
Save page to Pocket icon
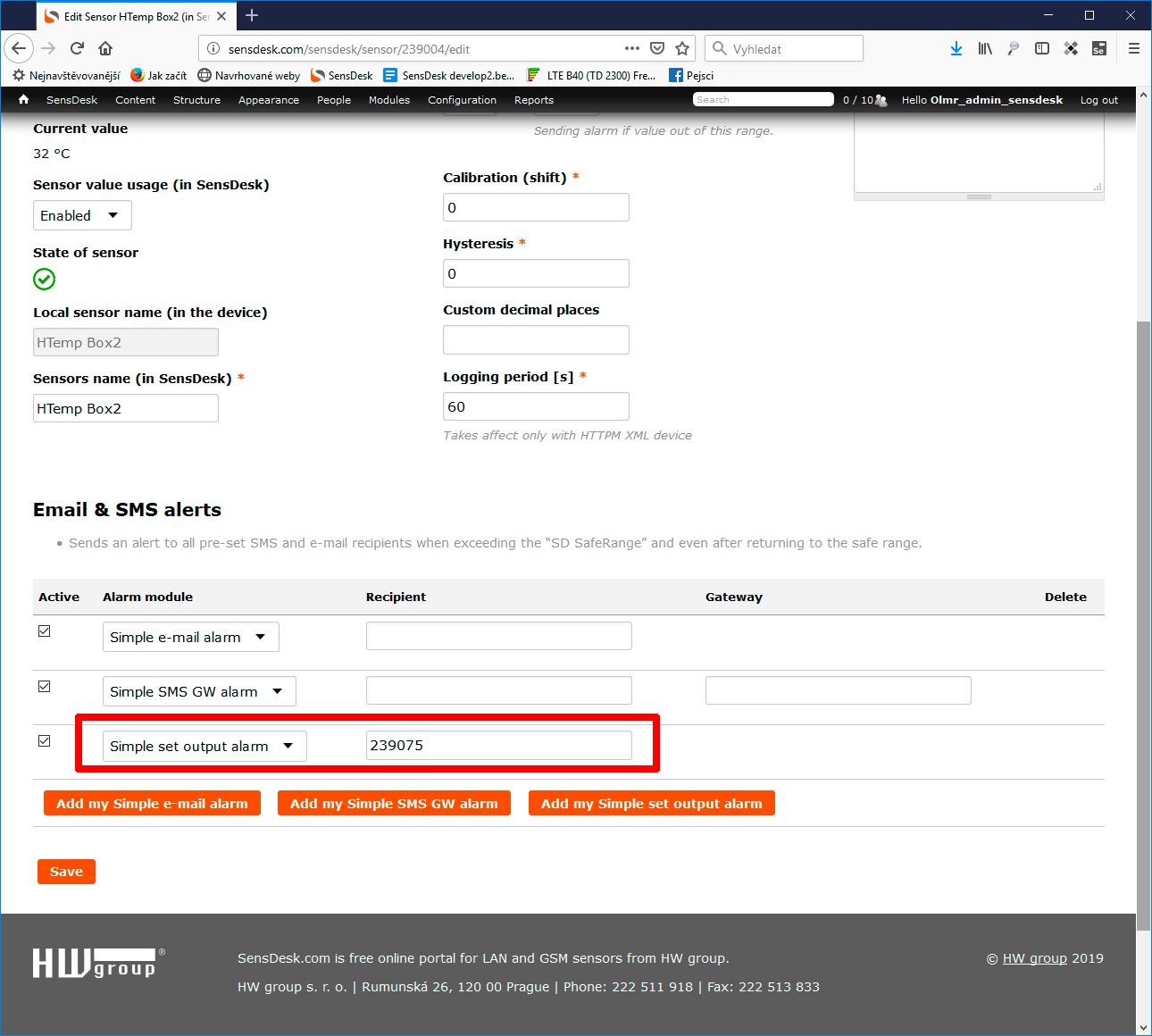pos(657,48)
